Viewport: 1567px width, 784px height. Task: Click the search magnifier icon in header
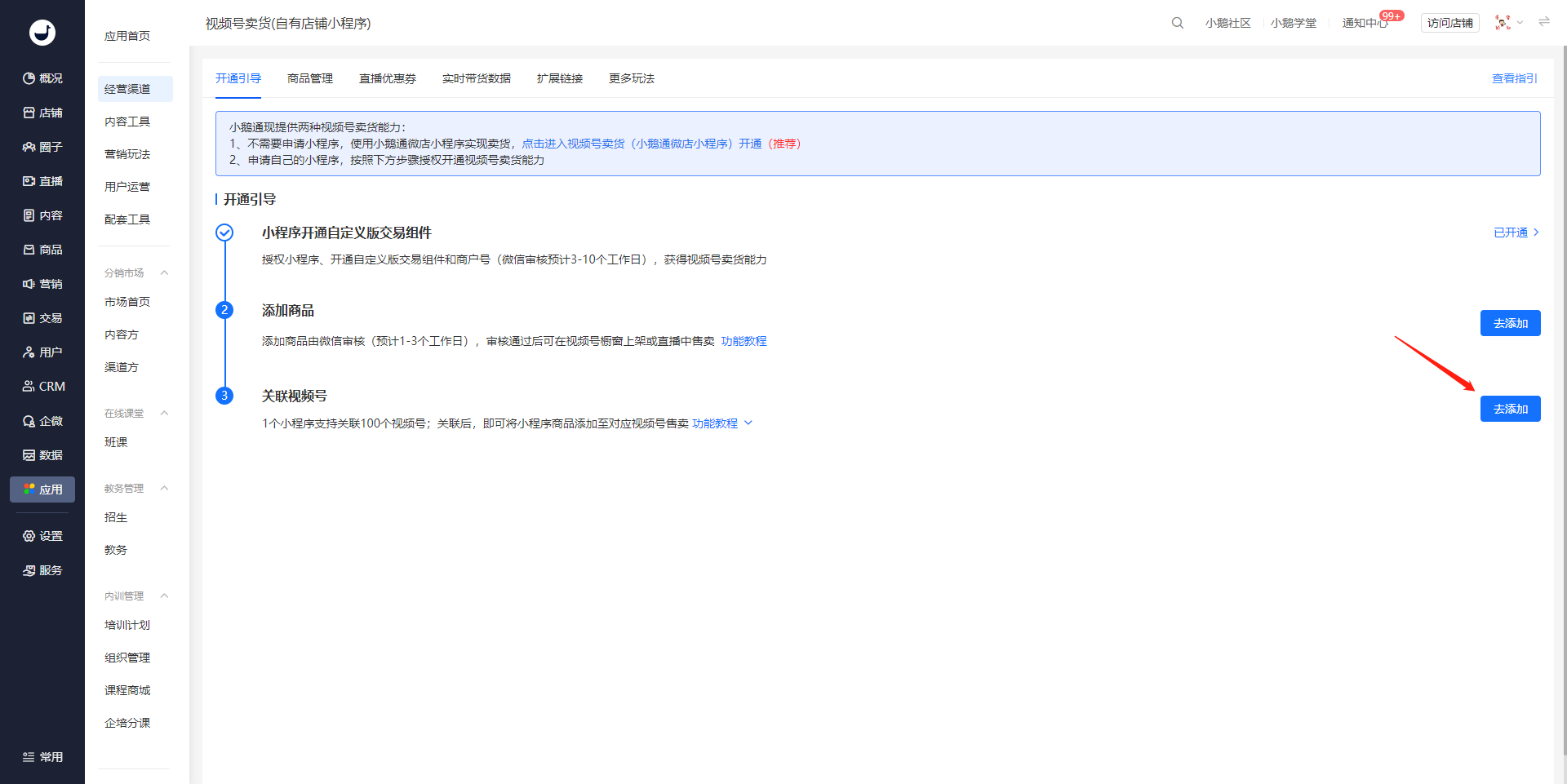[1178, 23]
